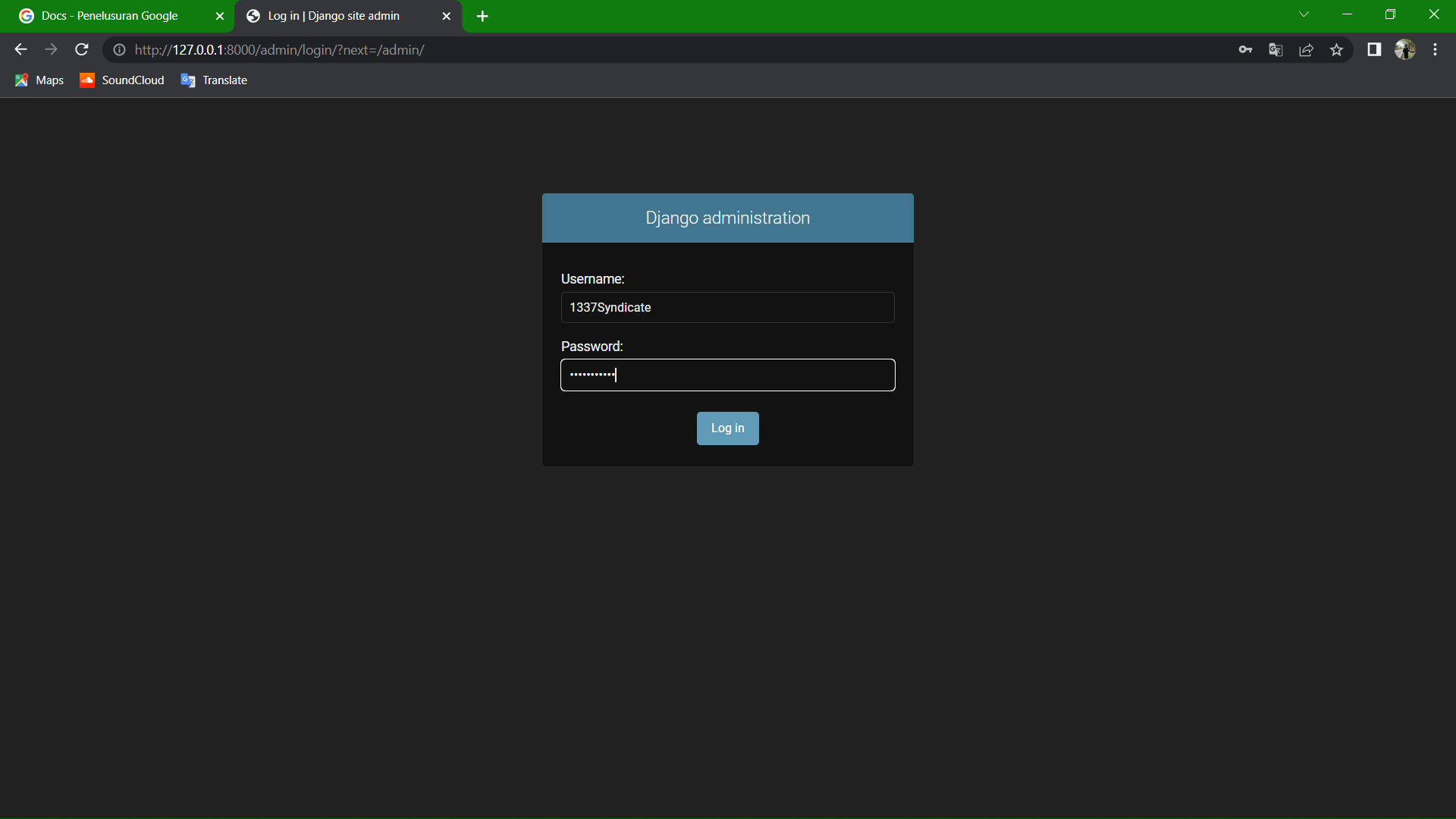Open the SoundCloud bookmark
The width and height of the screenshot is (1456, 819).
tap(122, 80)
